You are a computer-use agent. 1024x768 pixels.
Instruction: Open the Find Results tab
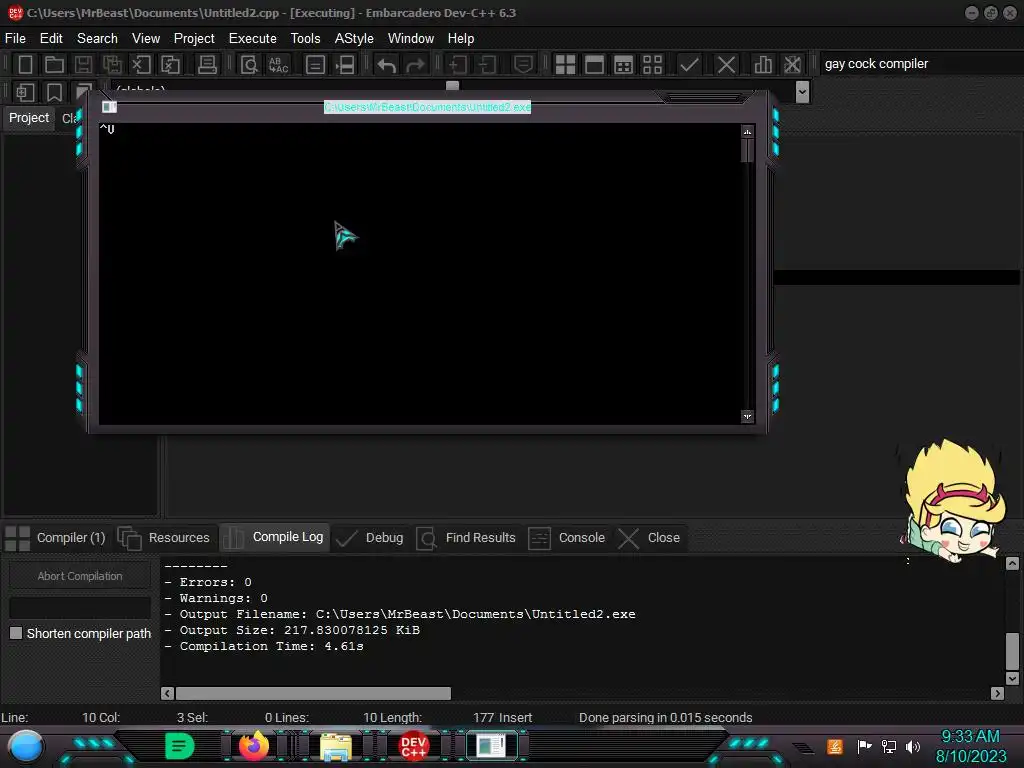tap(466, 537)
